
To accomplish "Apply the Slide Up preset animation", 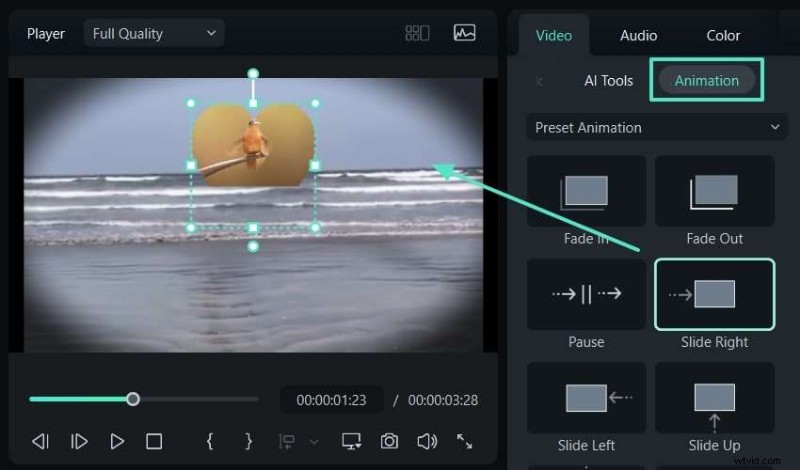I will pyautogui.click(x=714, y=398).
